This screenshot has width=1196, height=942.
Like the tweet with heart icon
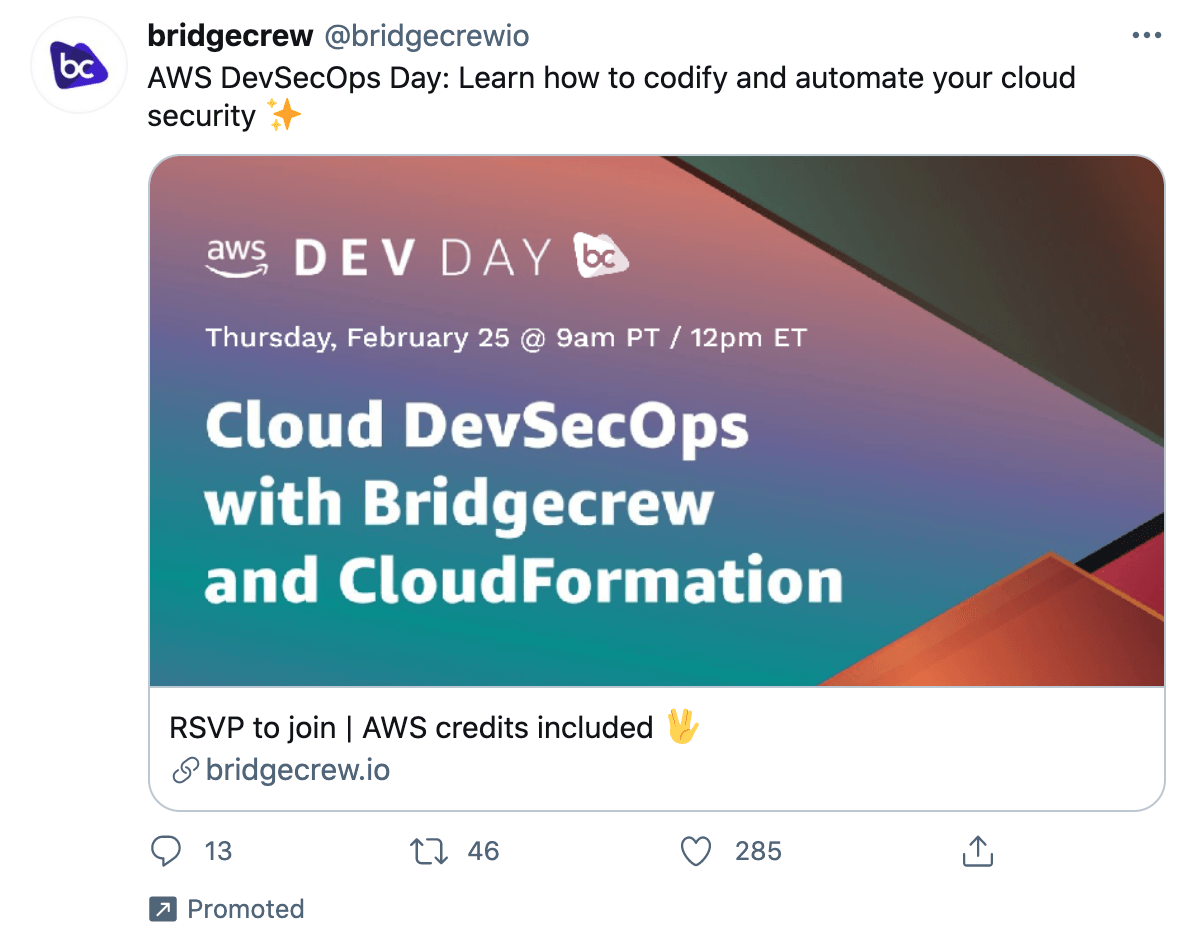coord(696,850)
